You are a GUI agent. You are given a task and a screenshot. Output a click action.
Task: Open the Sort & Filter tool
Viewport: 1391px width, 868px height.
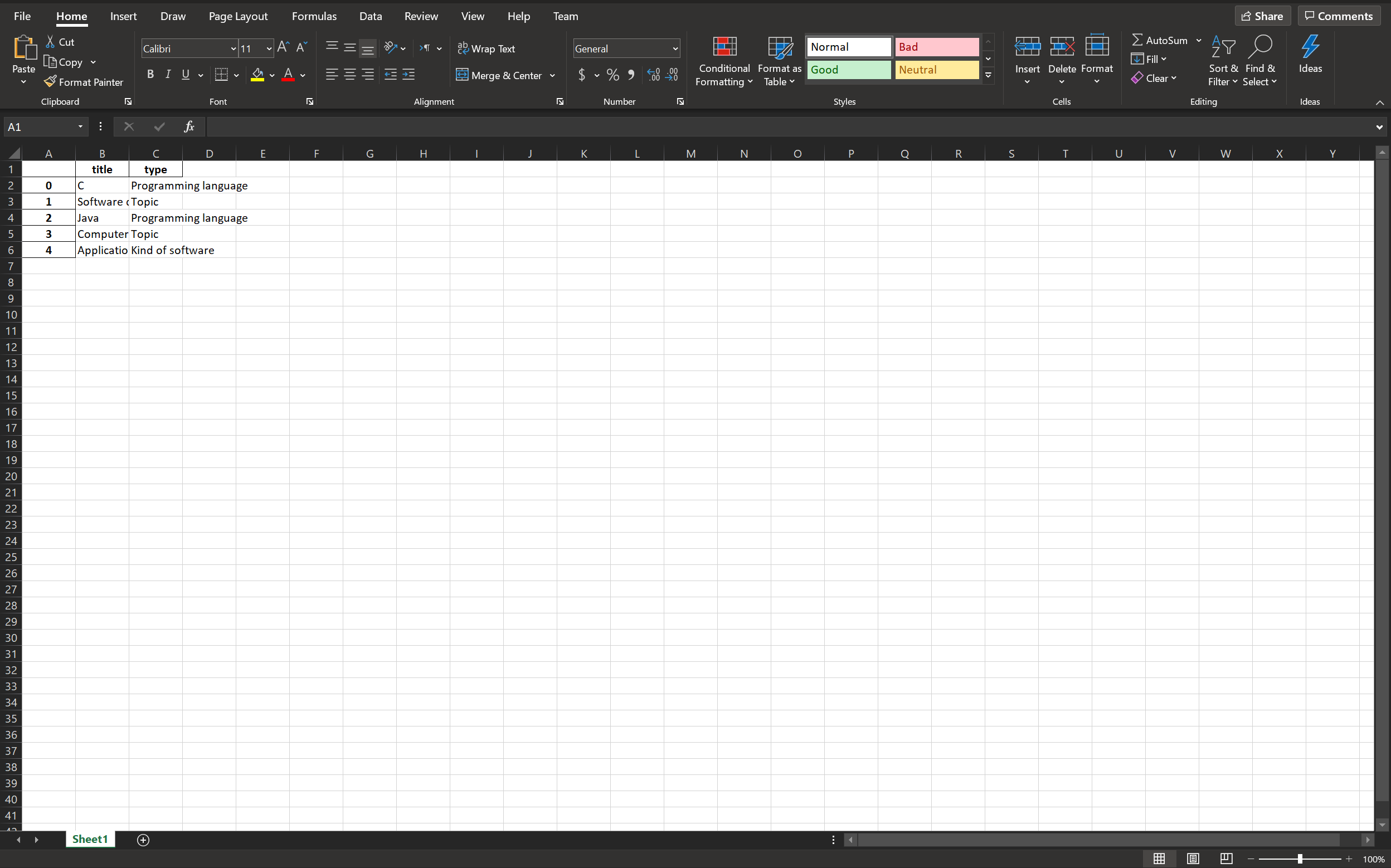[1223, 60]
